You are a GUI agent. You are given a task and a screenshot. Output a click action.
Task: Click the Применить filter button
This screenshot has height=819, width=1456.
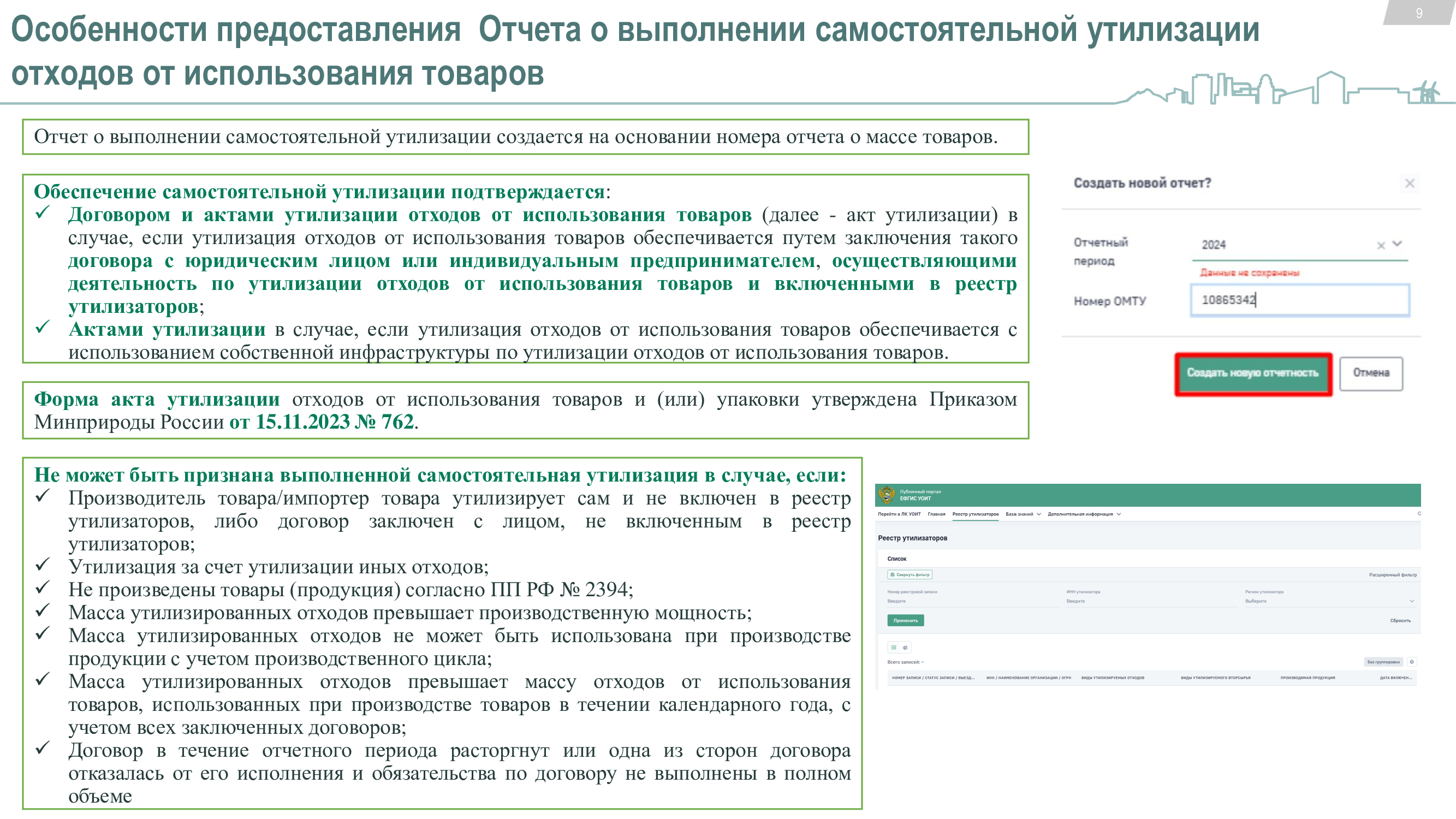pyautogui.click(x=905, y=620)
